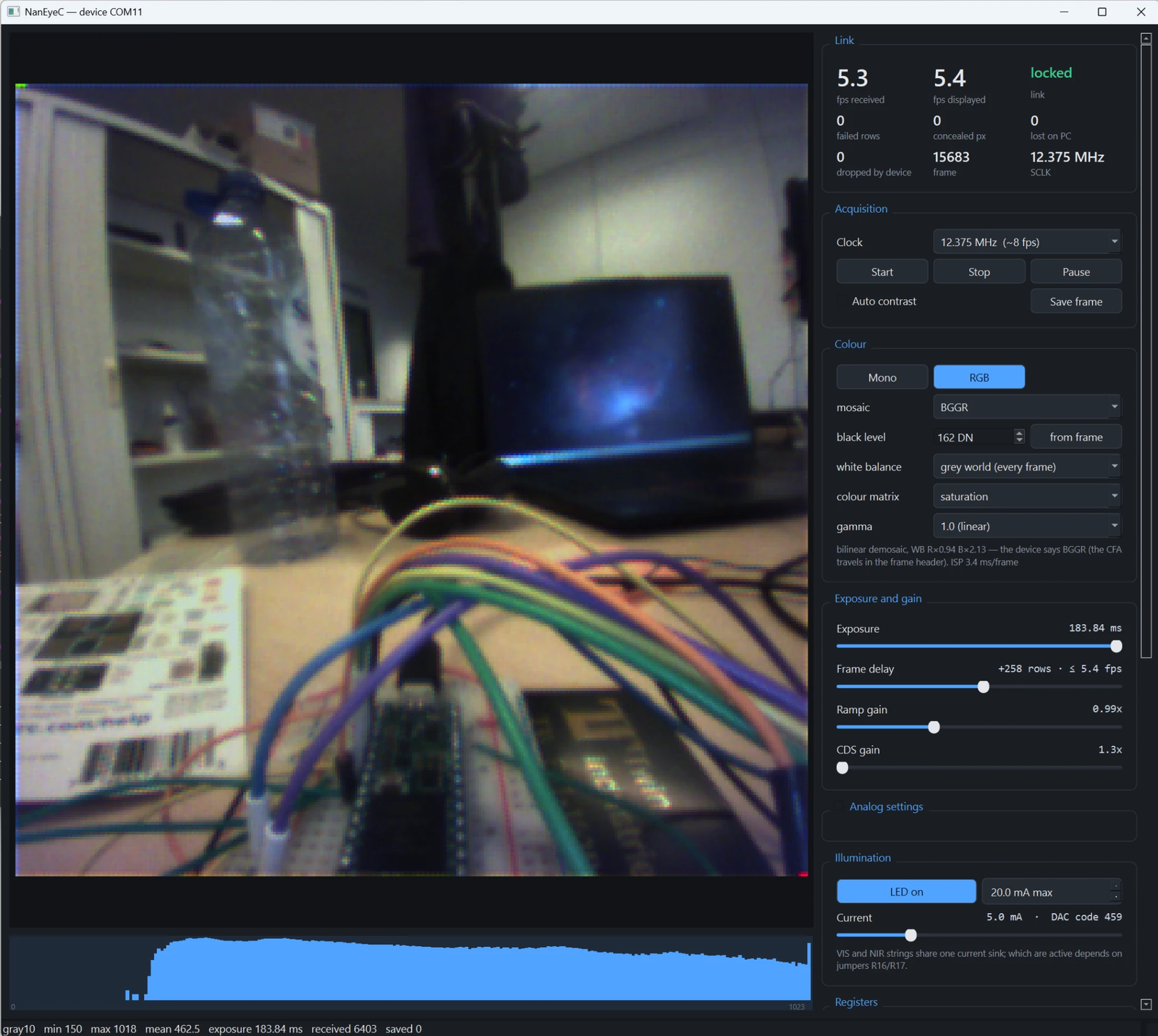Increase the black level with the up arrow
Viewport: 1158px width, 1036px height.
click(1019, 433)
